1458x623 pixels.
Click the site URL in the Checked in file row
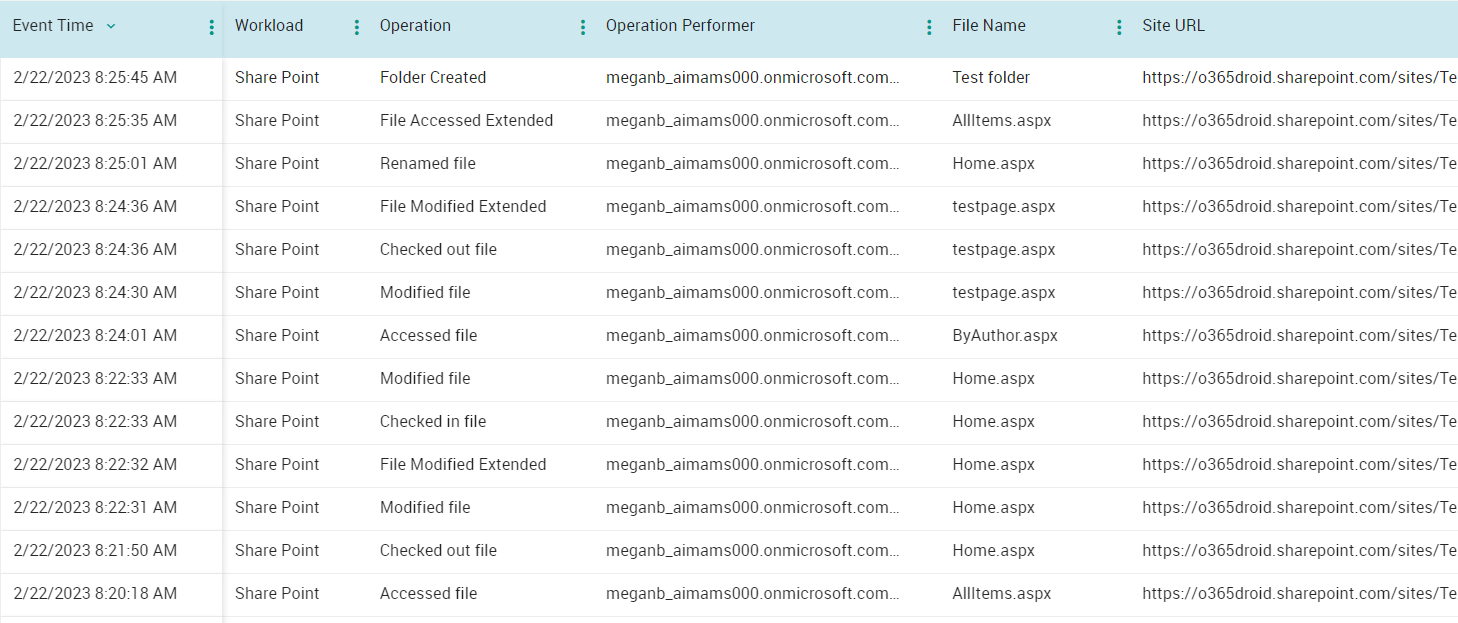(x=1299, y=422)
